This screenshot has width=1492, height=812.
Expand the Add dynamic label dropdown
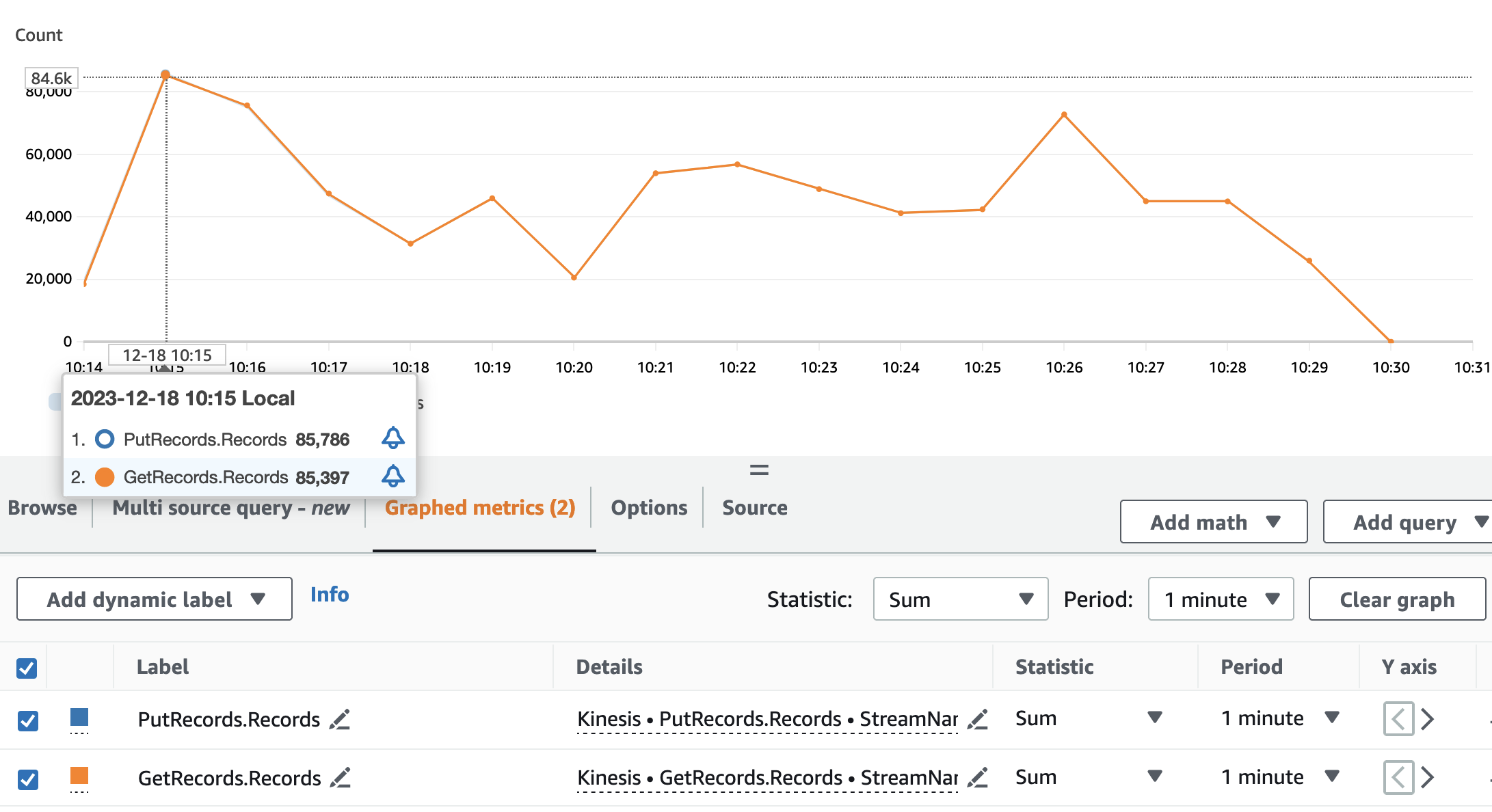[155, 599]
